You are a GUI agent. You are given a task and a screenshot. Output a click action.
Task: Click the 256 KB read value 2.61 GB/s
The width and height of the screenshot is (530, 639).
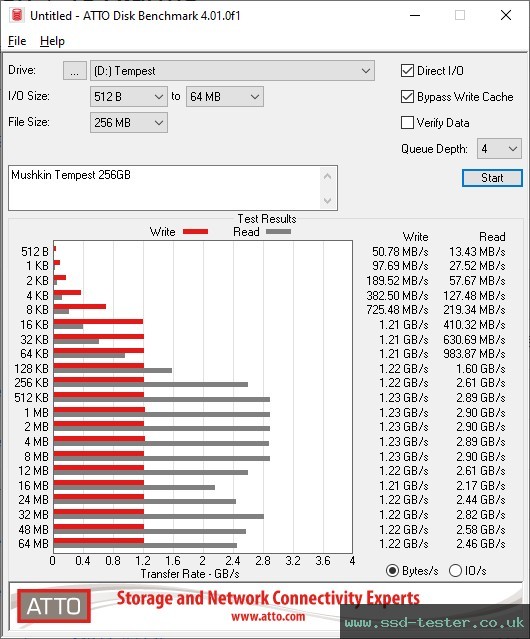(481, 383)
